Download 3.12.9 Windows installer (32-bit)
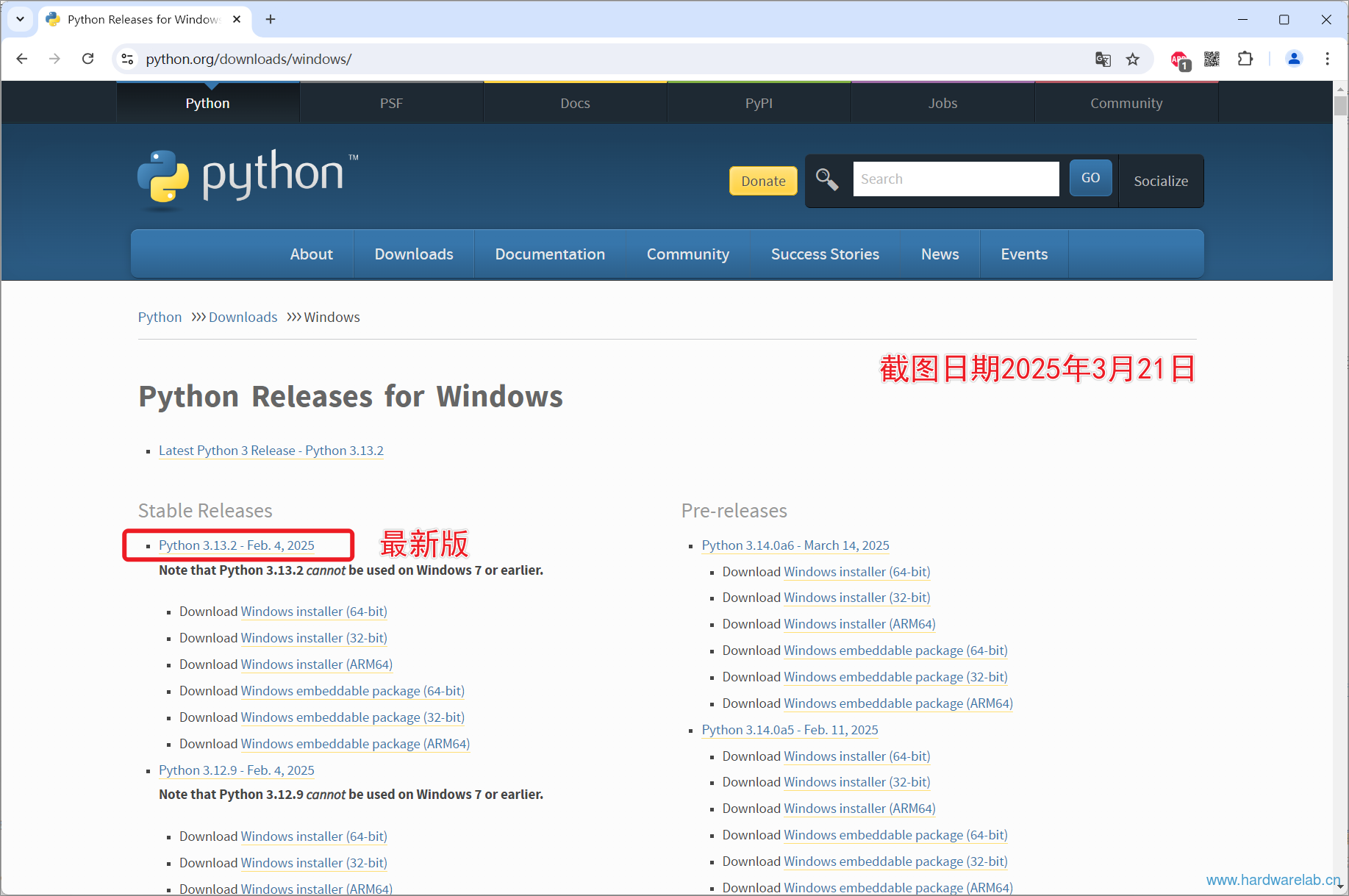This screenshot has height=896, width=1349. pyautogui.click(x=314, y=863)
